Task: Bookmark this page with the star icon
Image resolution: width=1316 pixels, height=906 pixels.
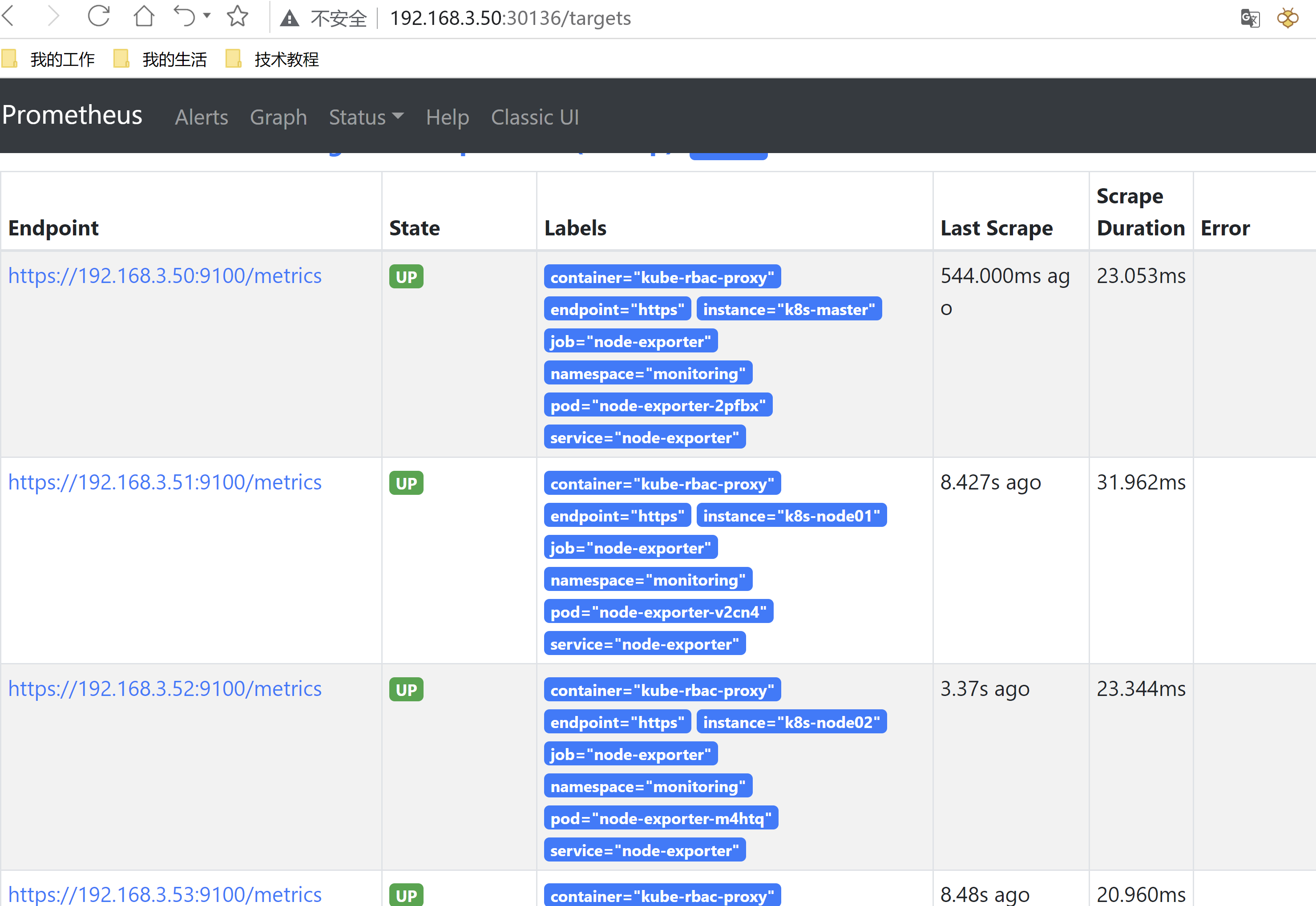Action: click(238, 17)
